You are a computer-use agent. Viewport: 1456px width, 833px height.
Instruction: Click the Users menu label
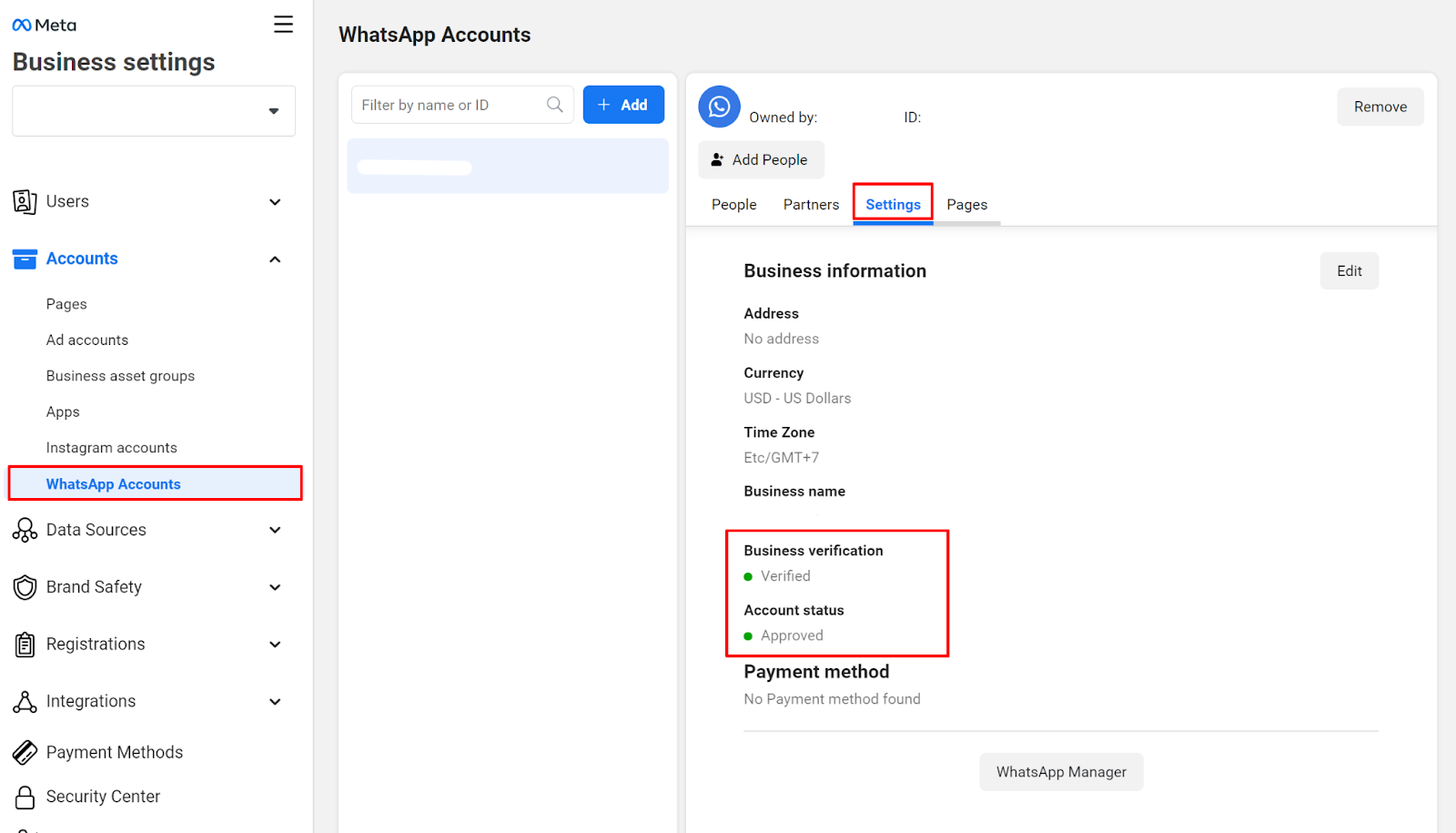click(x=67, y=201)
